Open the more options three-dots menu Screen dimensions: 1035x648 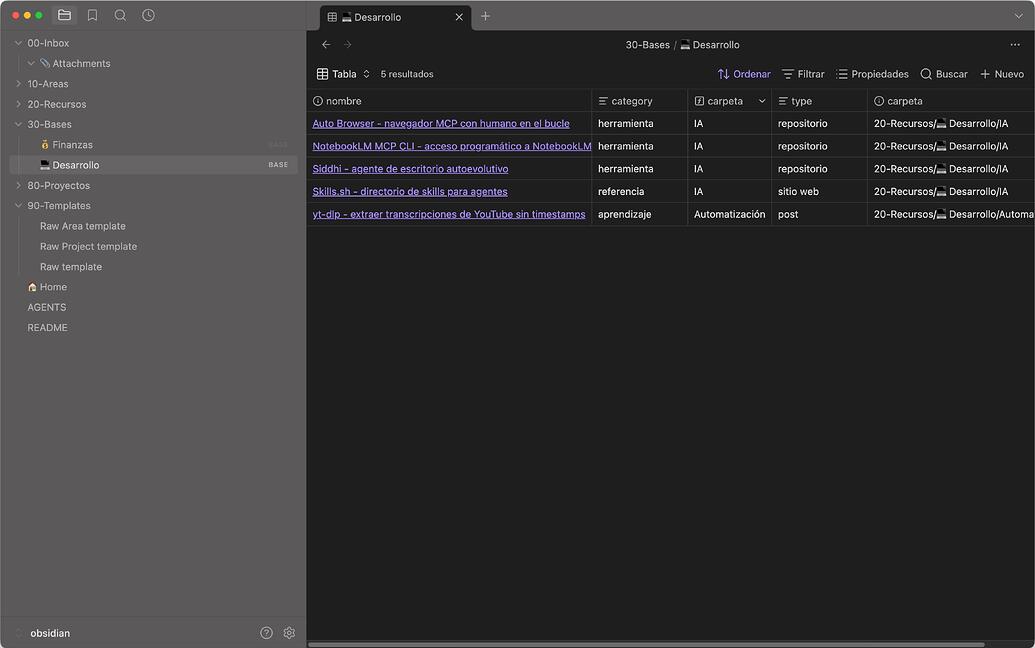1015,45
